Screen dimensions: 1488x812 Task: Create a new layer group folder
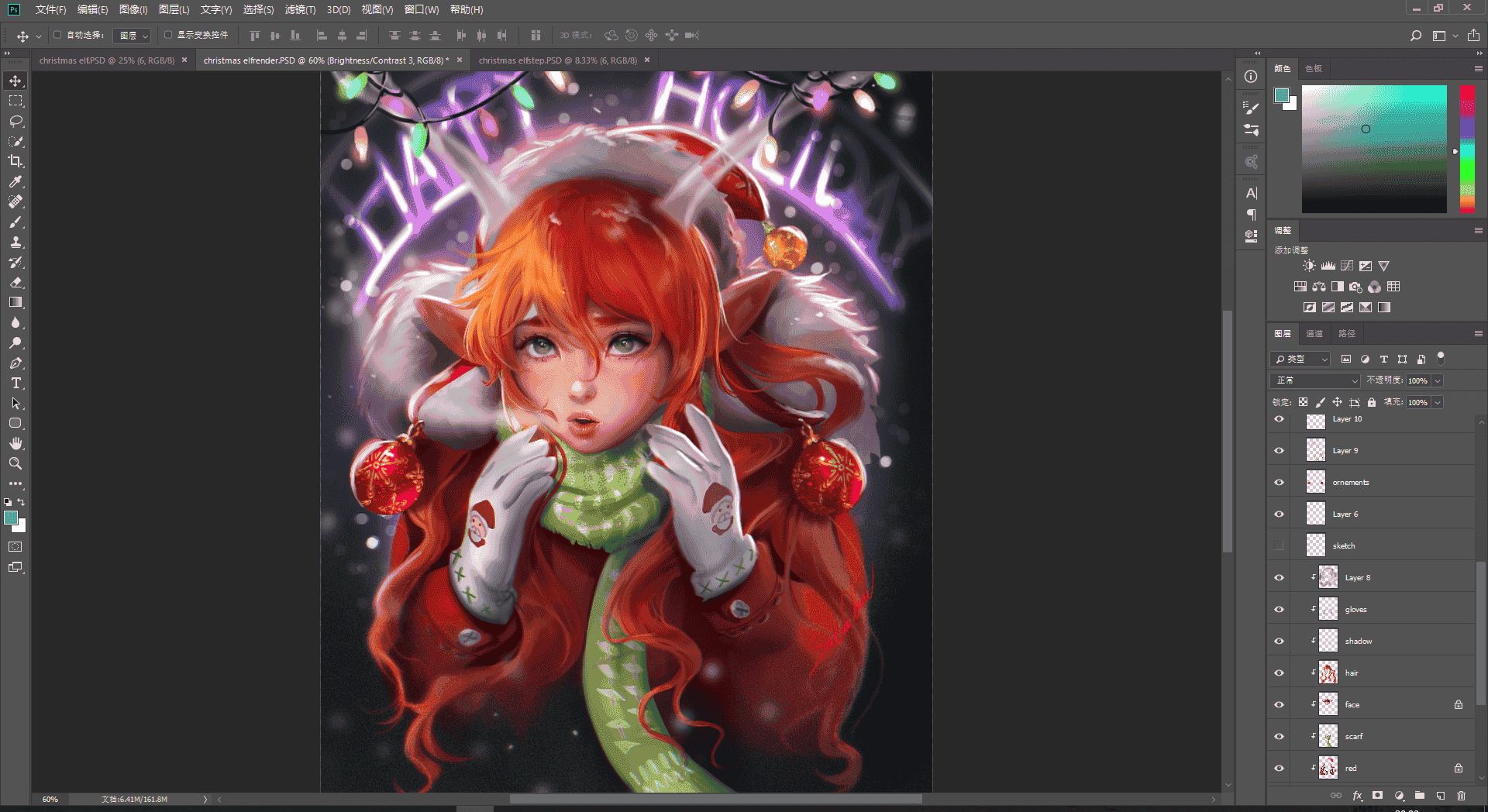[1420, 796]
